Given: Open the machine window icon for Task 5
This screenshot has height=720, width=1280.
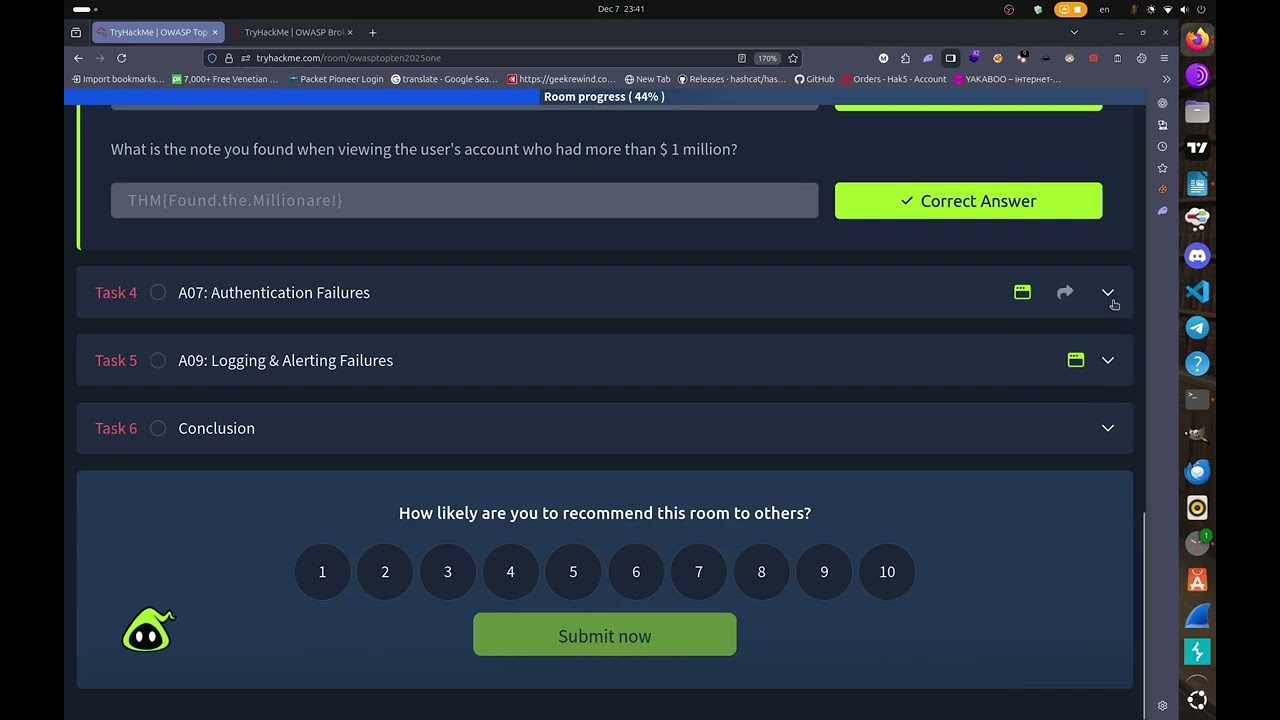Looking at the screenshot, I should (1076, 360).
